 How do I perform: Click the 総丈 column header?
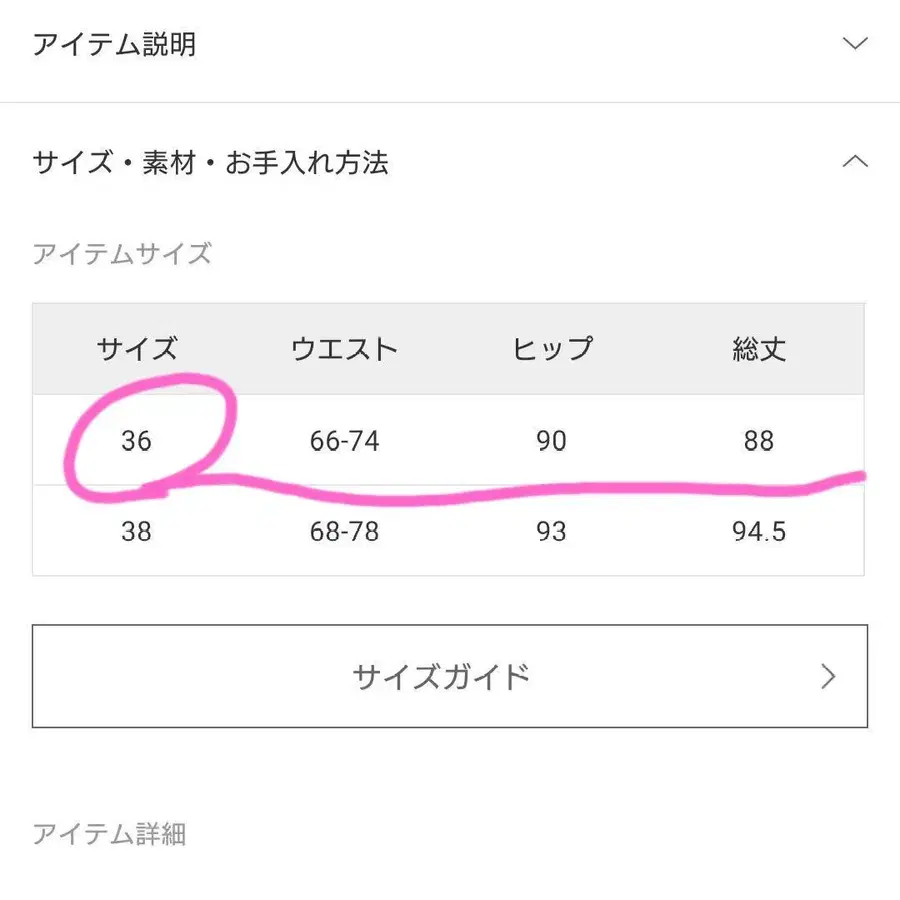[x=760, y=348]
